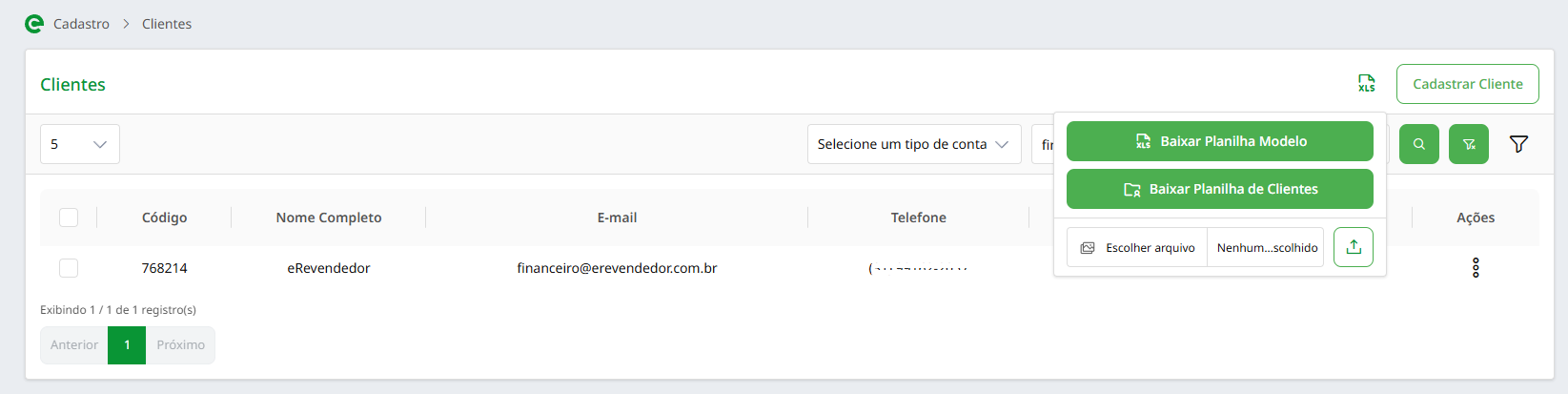
Task: Click 'Baixar Planilha Modelo' menu option
Action: pos(1219,141)
